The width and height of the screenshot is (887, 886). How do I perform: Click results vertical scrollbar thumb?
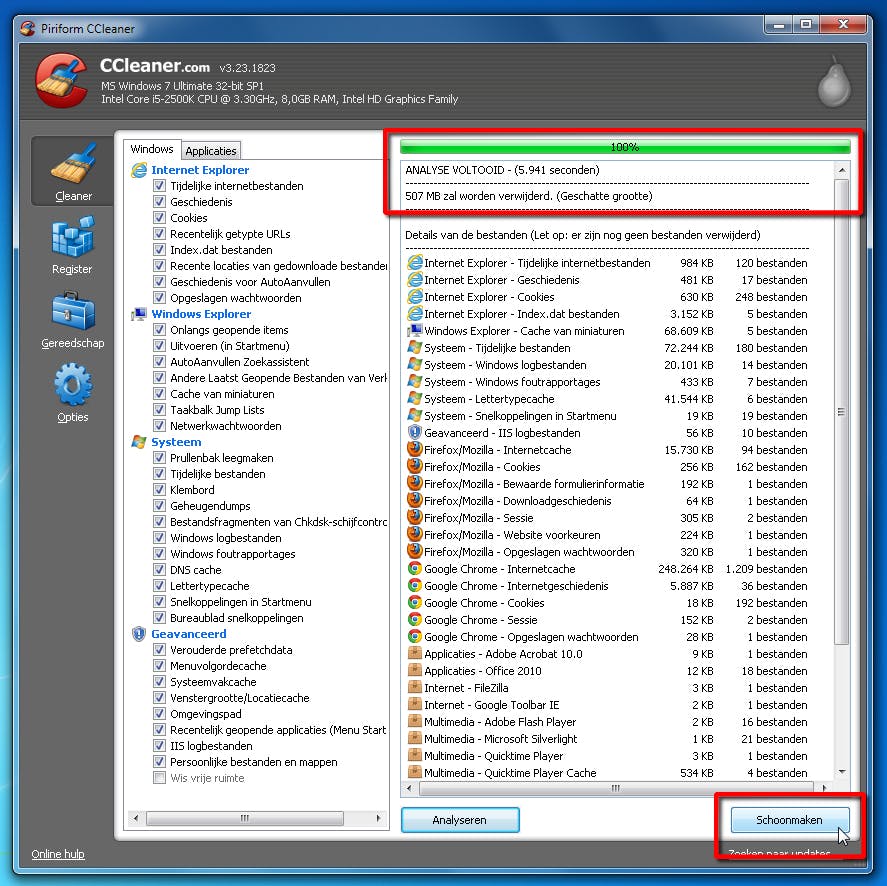pos(842,412)
